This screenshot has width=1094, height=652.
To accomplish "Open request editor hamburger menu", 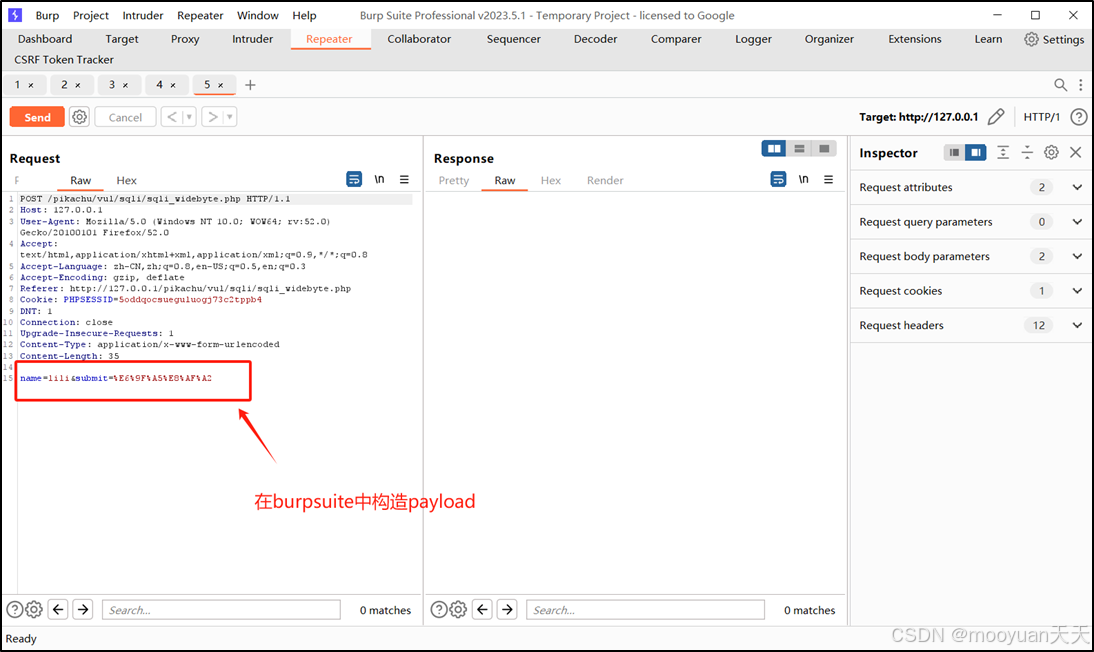I will (x=404, y=179).
